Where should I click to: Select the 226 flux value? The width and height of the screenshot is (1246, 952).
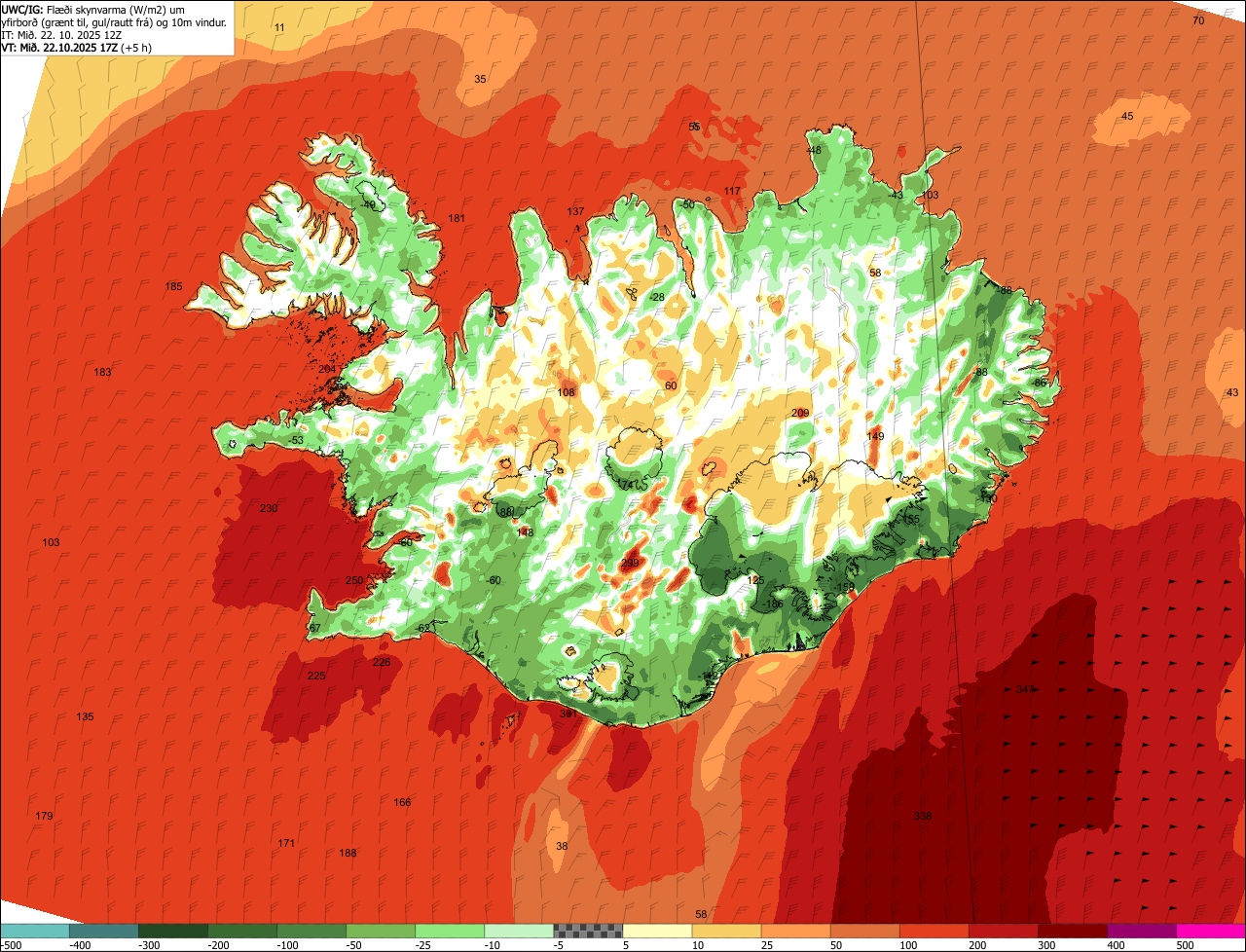point(382,662)
